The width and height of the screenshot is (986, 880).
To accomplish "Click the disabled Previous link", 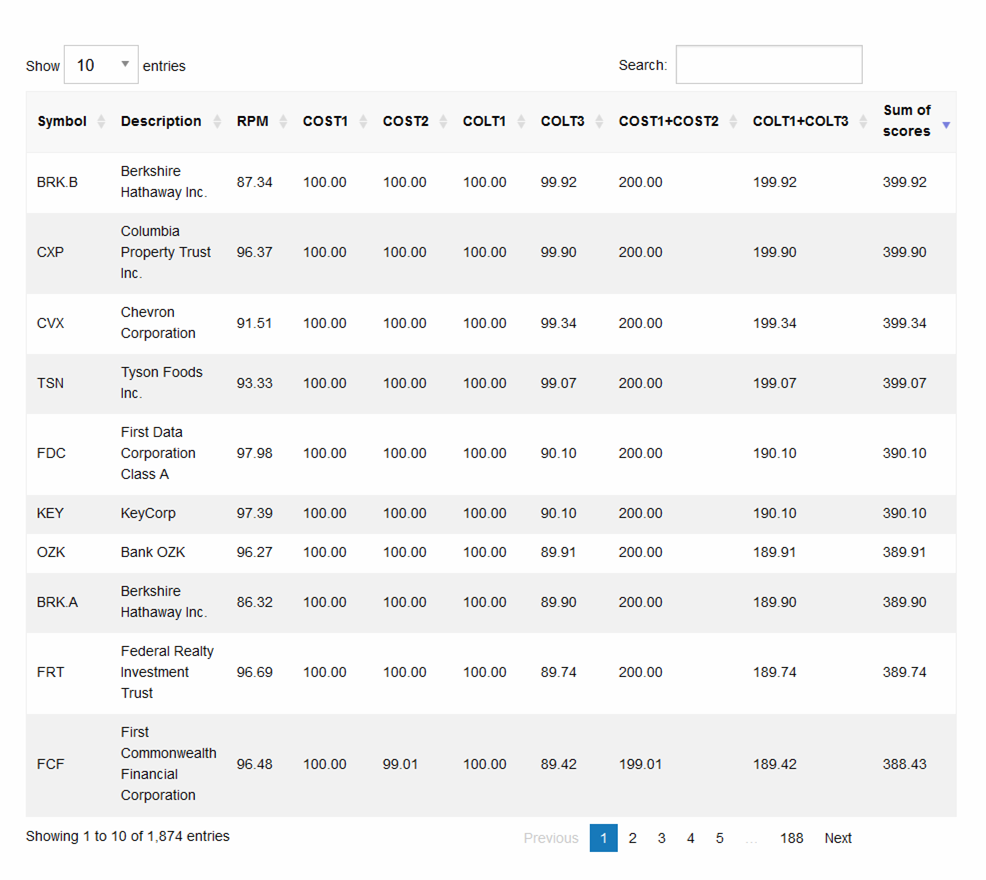I will tap(551, 838).
